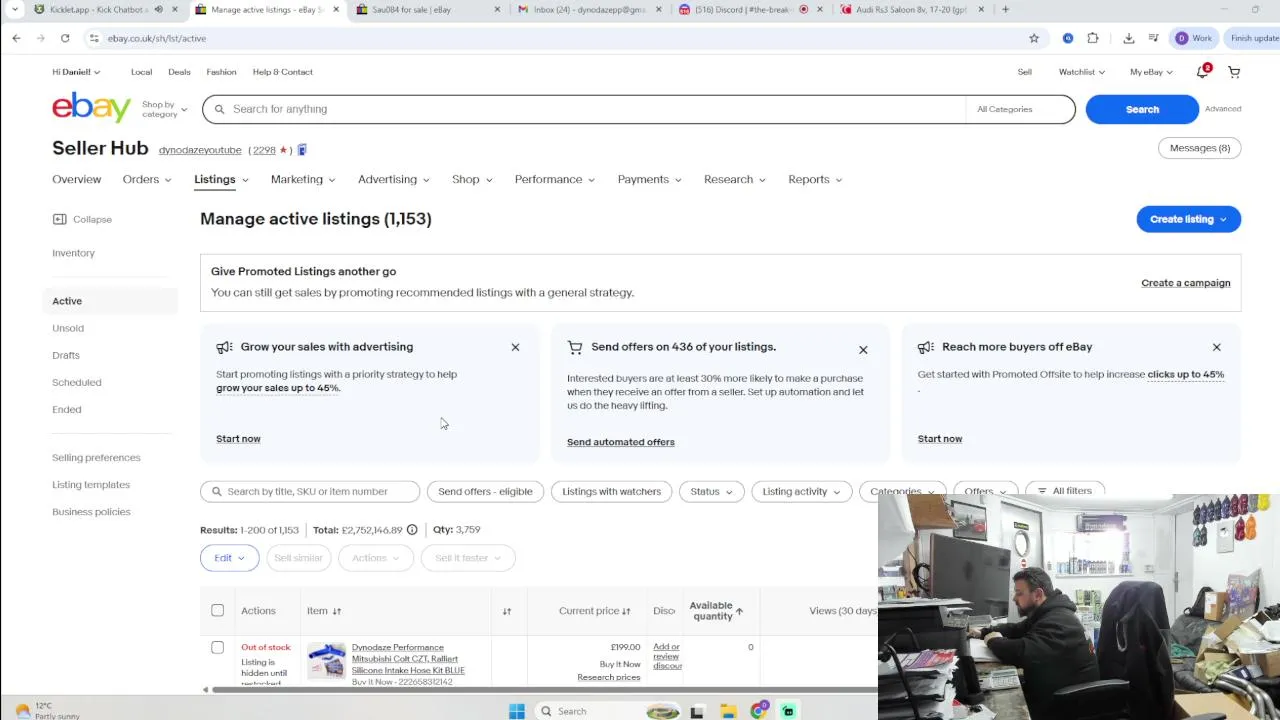This screenshot has height=720, width=1280.
Task: Click the hose kit listing thumbnail
Action: coord(326,660)
